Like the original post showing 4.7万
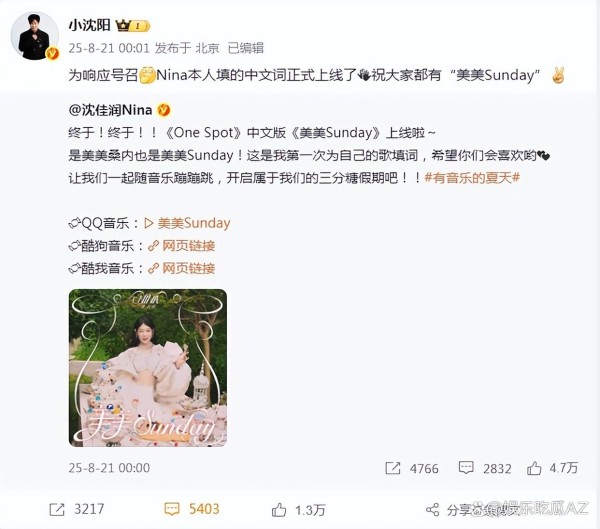600x529 pixels. point(534,468)
